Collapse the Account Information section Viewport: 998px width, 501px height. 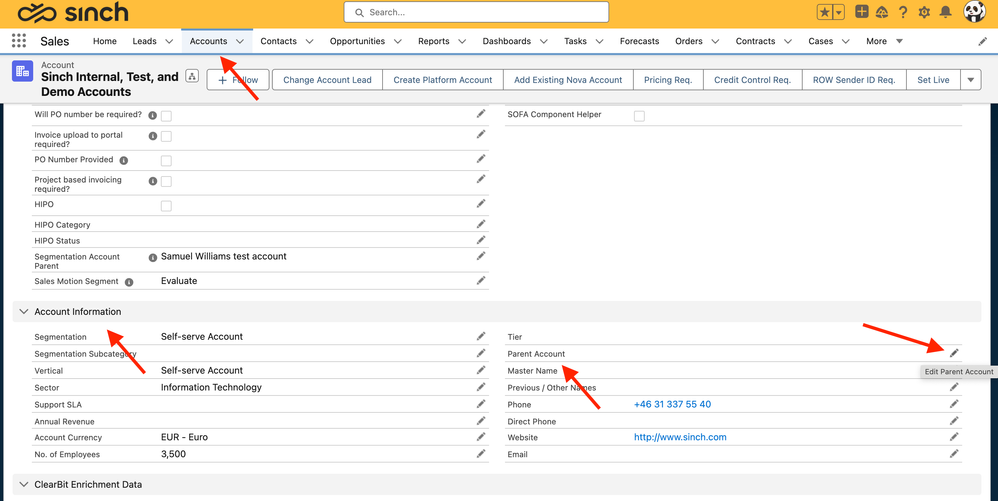click(x=24, y=311)
